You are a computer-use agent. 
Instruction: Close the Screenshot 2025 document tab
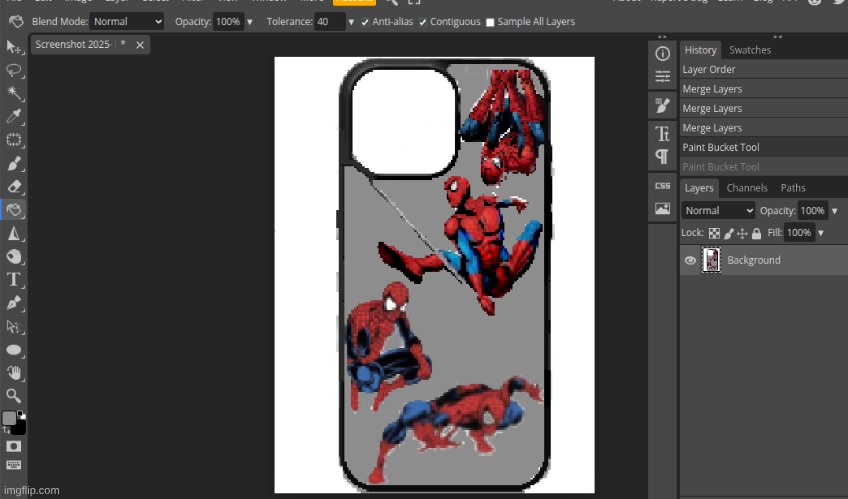click(140, 45)
